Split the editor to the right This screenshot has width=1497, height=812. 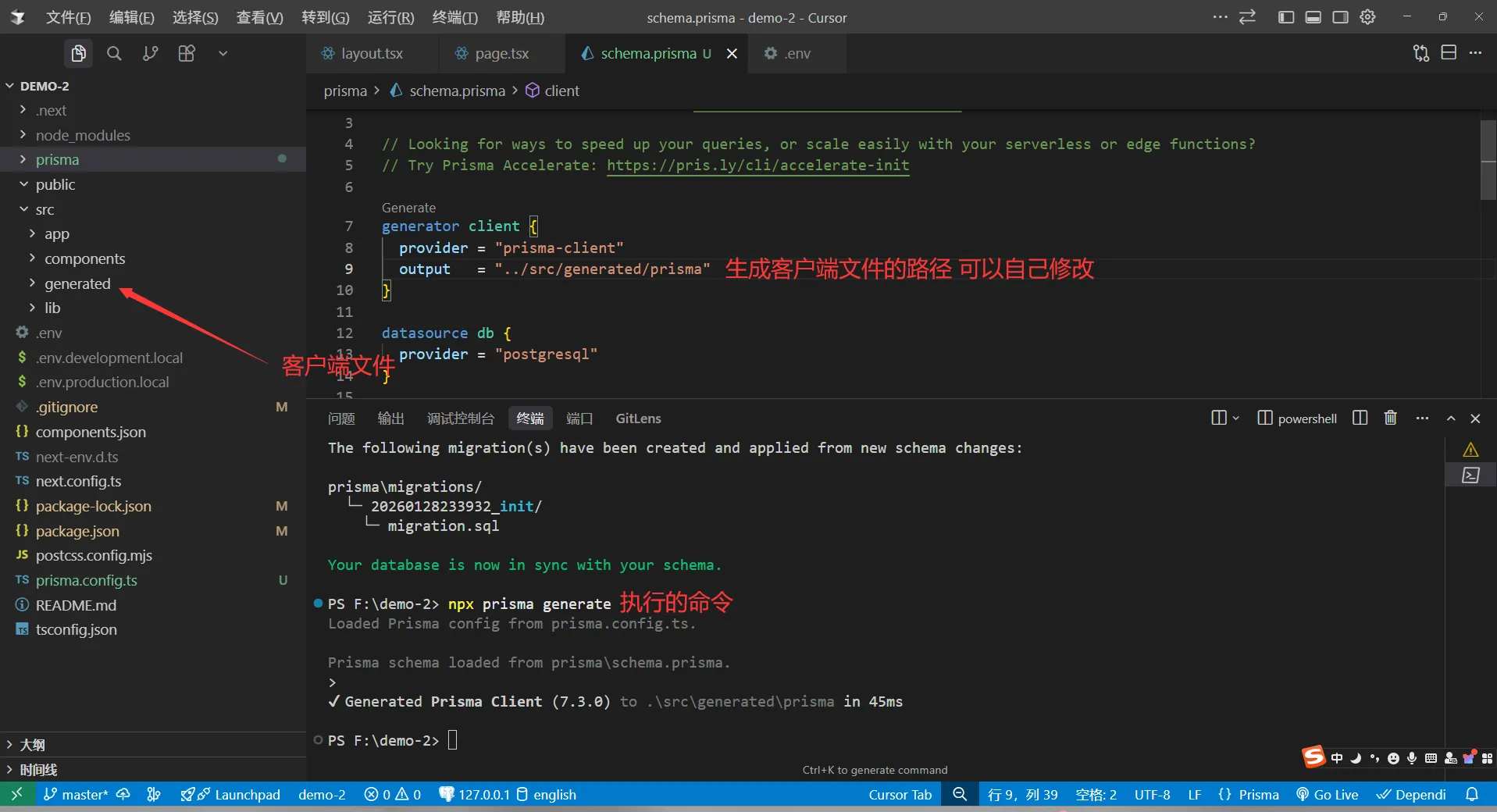click(1449, 53)
